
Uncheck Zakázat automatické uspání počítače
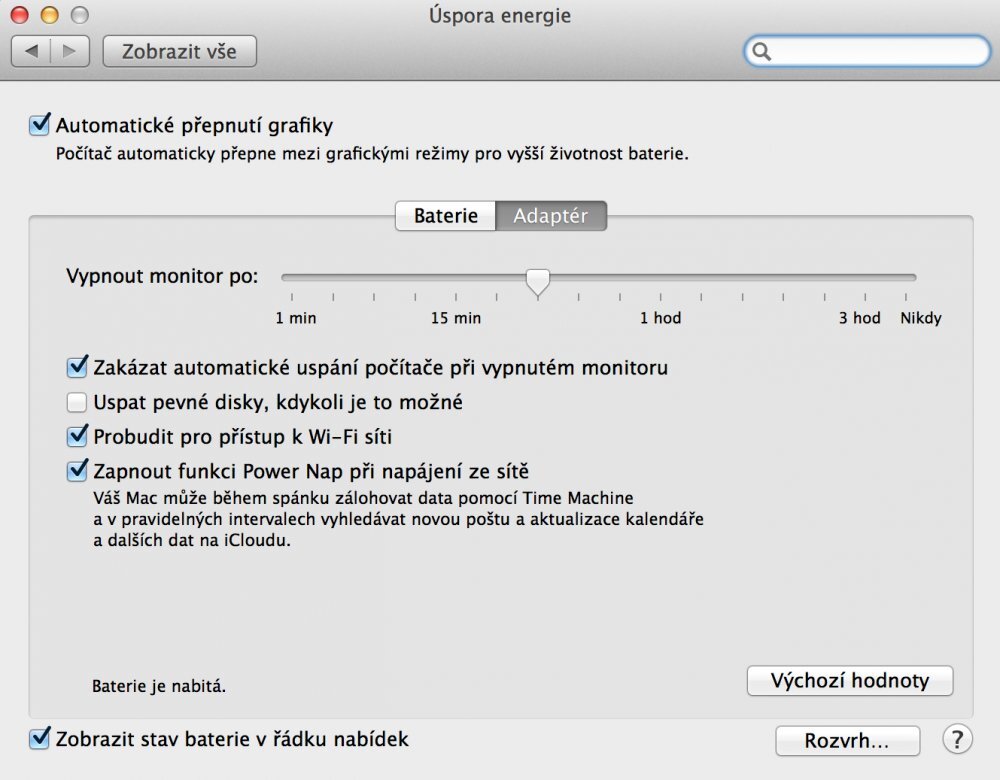(77, 367)
